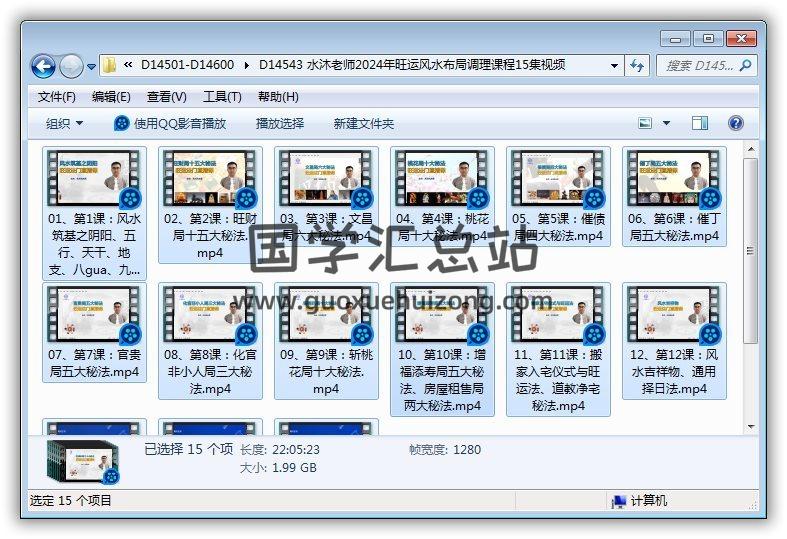Click the Forward navigation arrow button
Image resolution: width=787 pixels, height=539 pixels.
[71, 66]
